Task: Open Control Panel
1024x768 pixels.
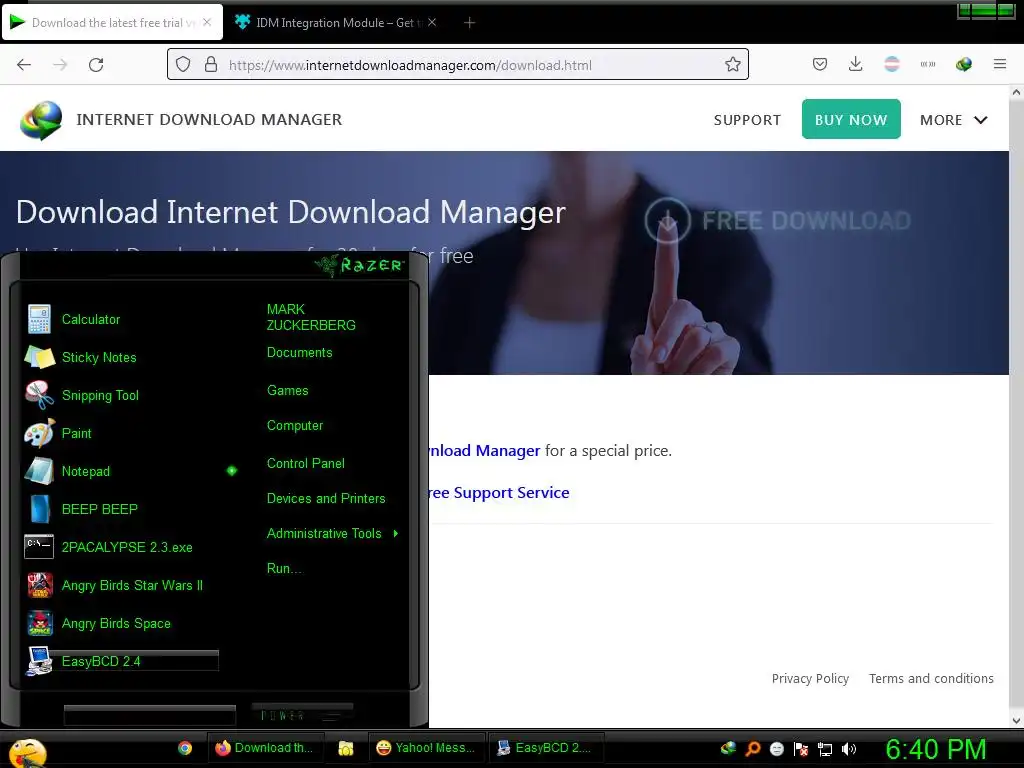Action: (305, 463)
